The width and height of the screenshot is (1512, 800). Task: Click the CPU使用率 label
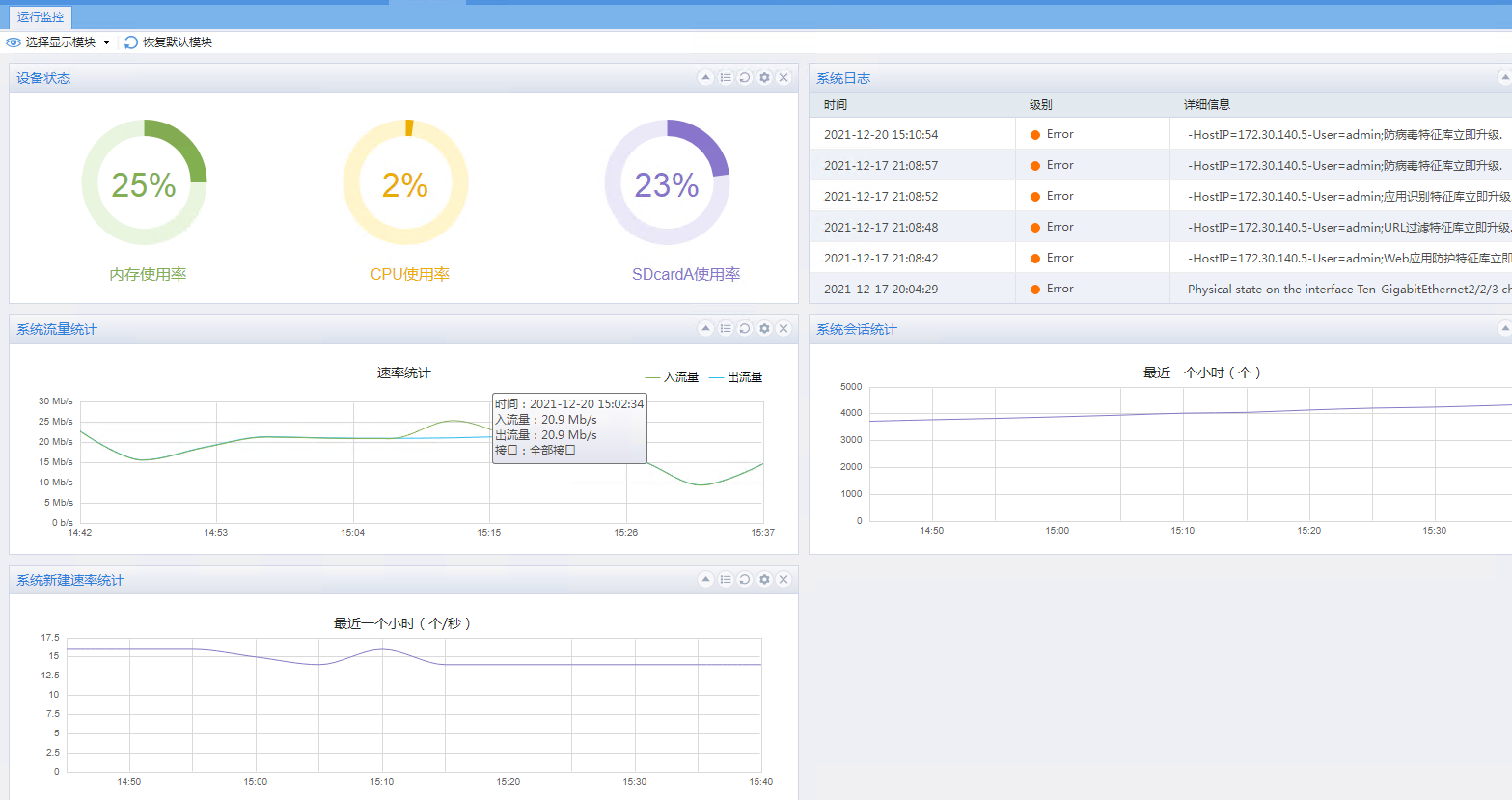click(x=410, y=275)
